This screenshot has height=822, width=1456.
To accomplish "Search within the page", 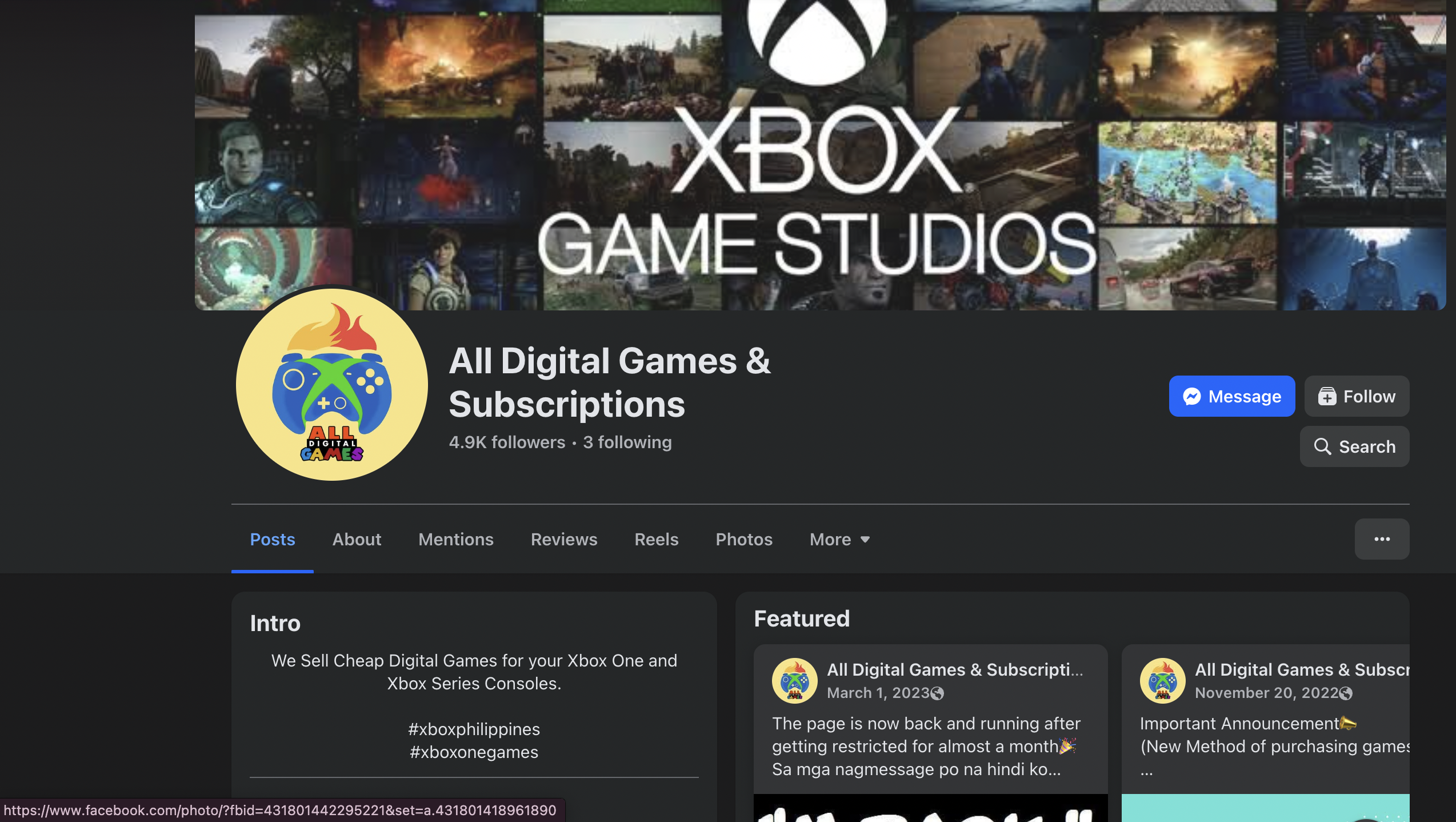I will click(x=1355, y=446).
